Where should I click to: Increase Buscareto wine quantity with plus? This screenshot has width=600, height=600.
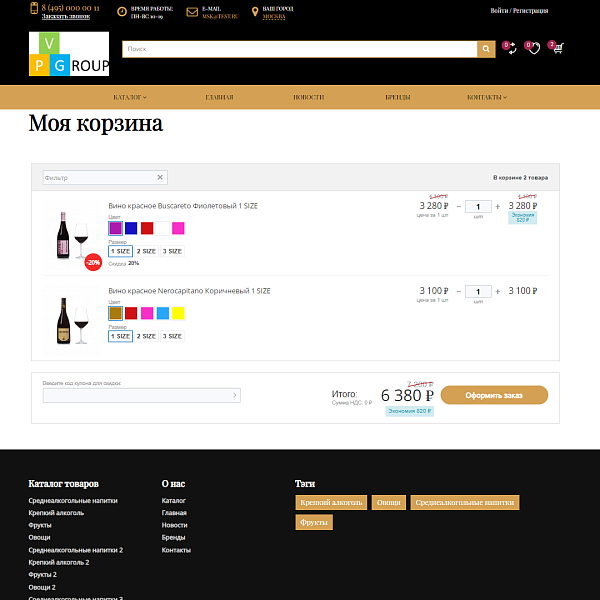[497, 206]
